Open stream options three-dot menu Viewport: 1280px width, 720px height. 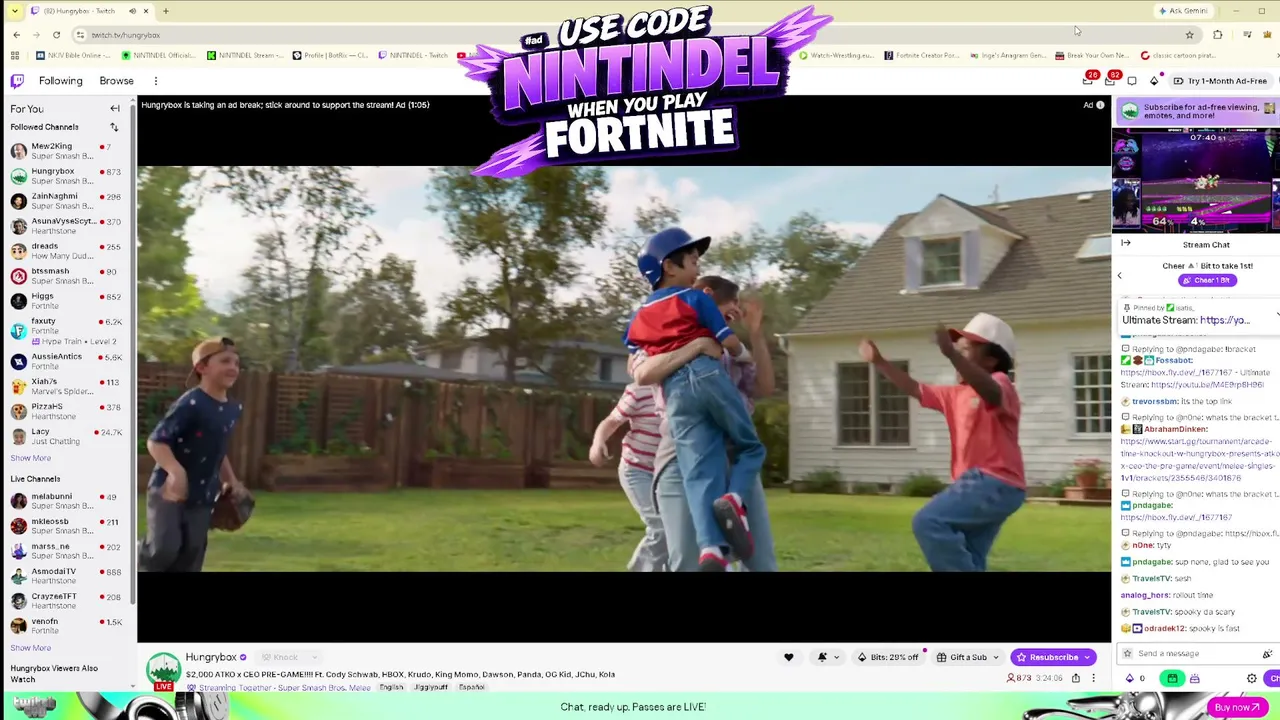click(x=1093, y=678)
